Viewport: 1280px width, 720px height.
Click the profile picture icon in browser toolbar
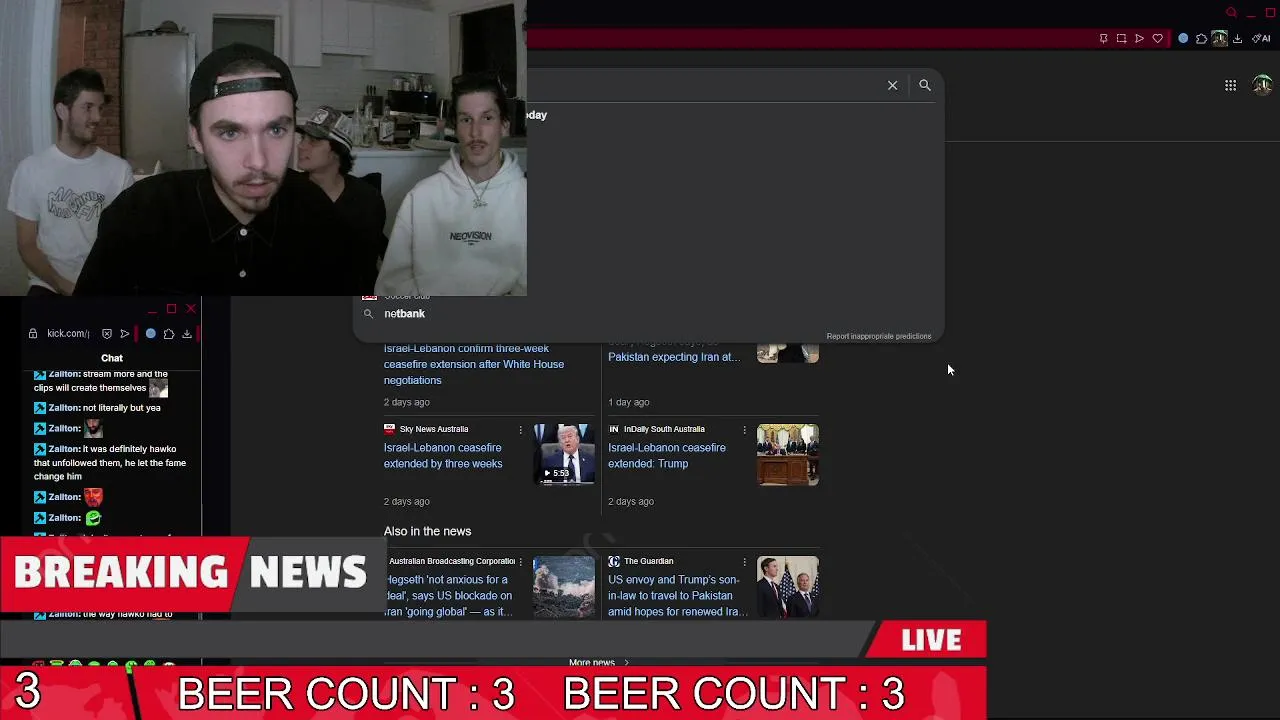(1219, 39)
